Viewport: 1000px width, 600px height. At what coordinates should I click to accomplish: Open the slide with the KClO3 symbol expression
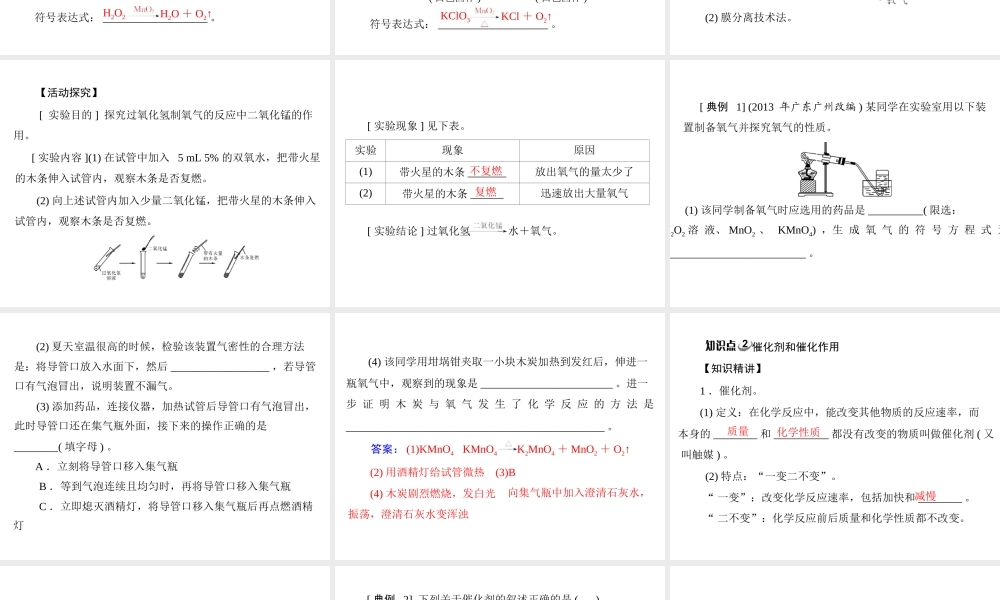coord(499,27)
